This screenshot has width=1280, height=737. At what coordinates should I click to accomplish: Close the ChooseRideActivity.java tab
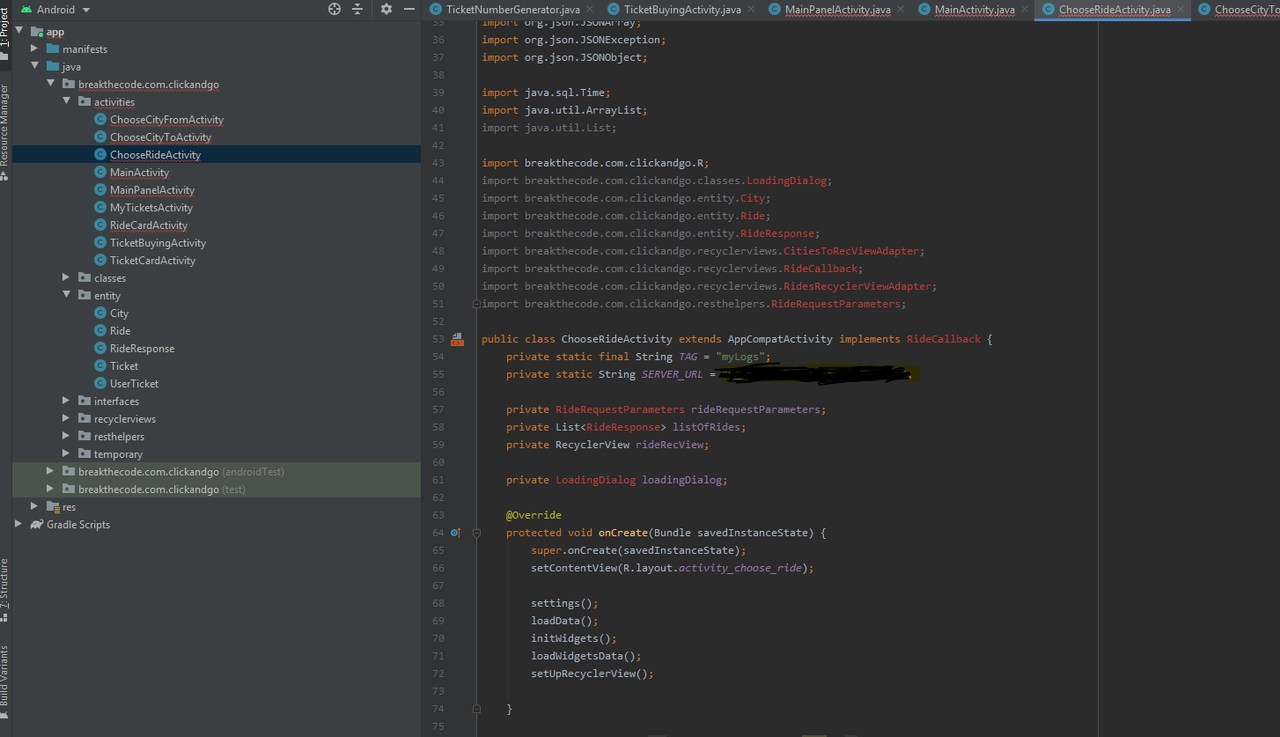click(x=1180, y=9)
